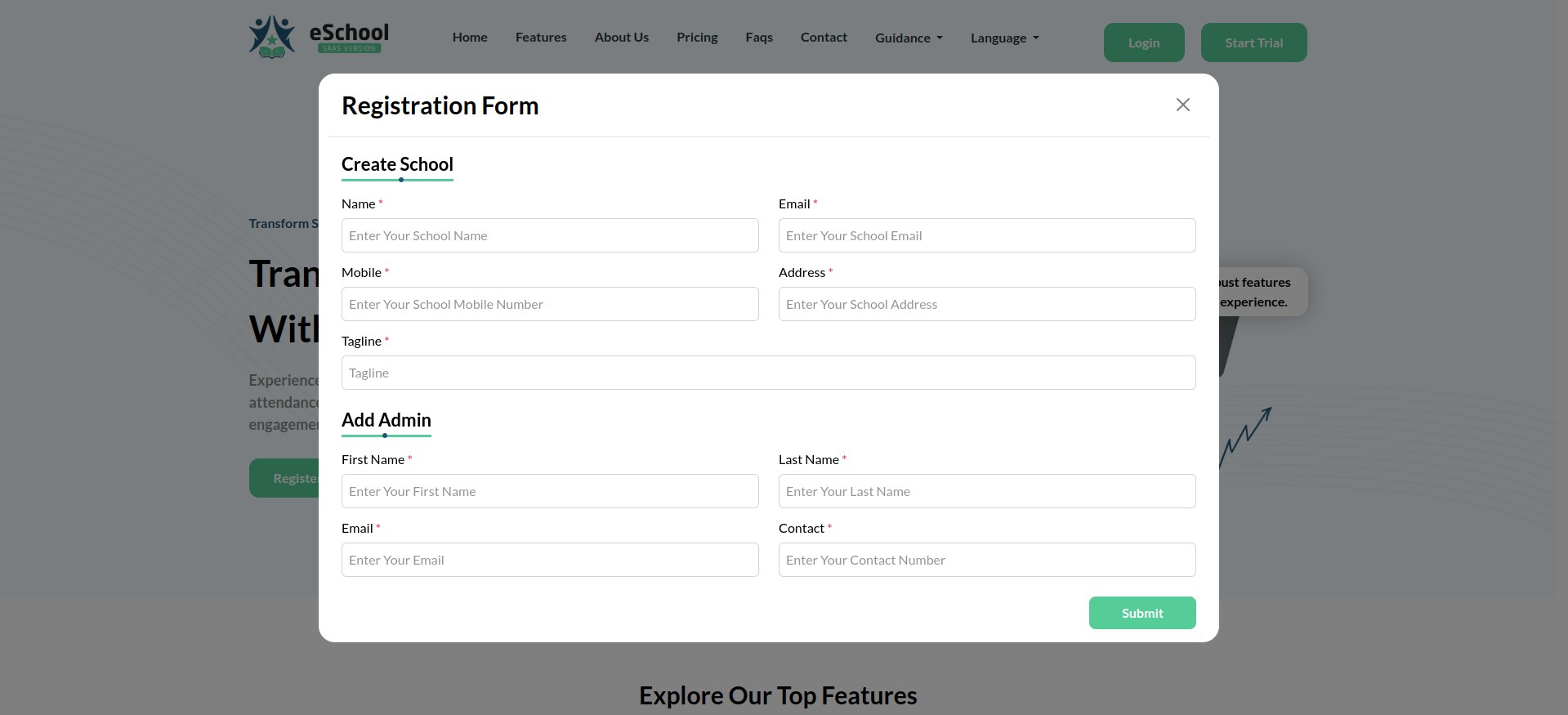
Task: Select the school Mobile Number field
Action: point(550,304)
